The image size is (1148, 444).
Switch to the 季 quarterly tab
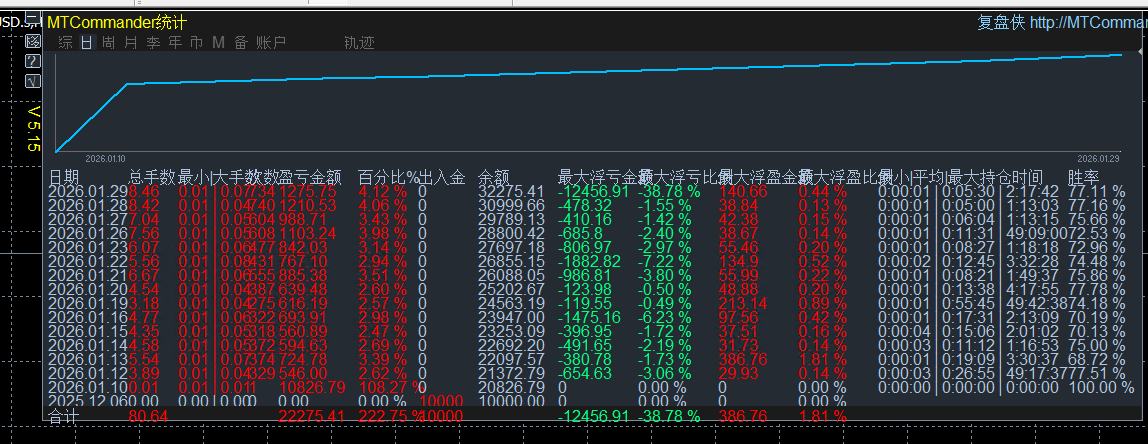pos(153,43)
